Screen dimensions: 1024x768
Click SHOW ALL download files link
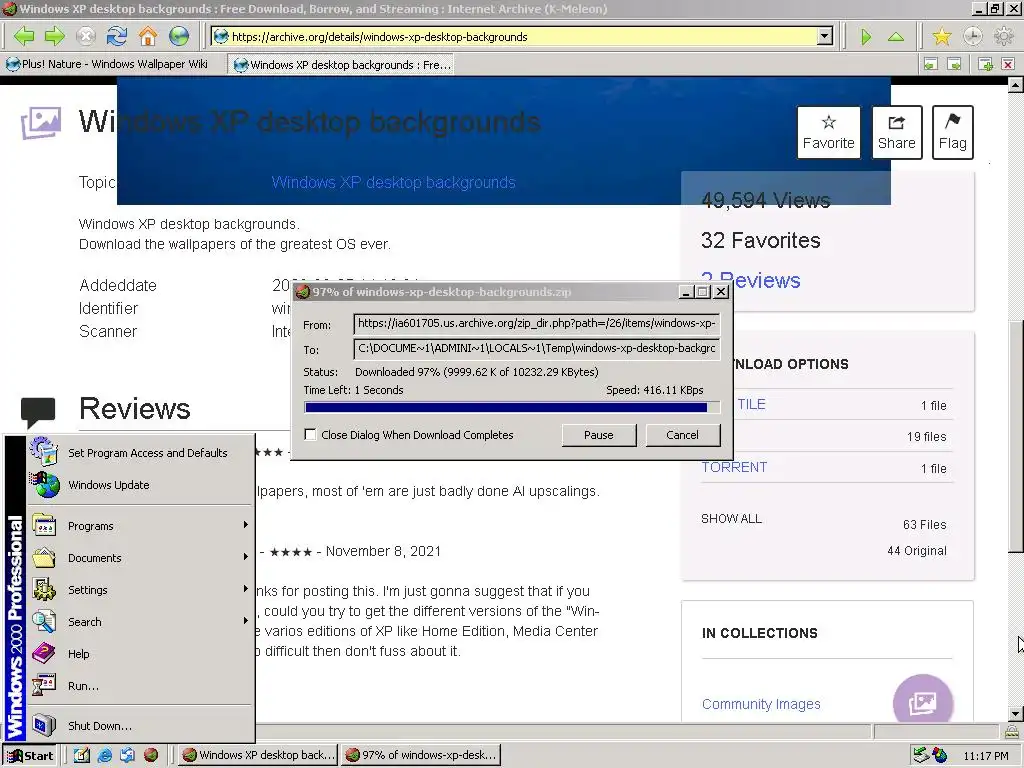731,519
